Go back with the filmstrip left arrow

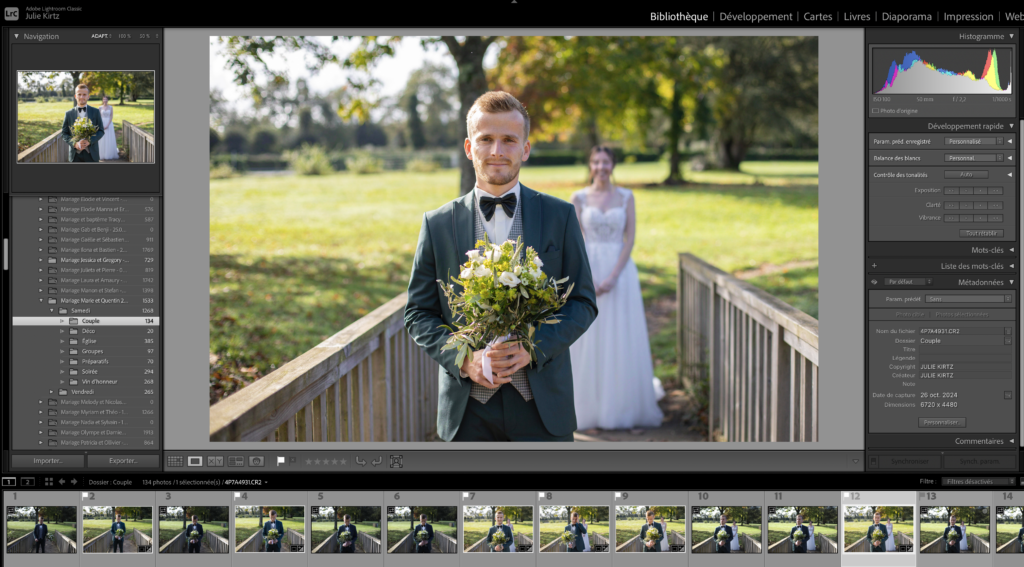click(62, 482)
